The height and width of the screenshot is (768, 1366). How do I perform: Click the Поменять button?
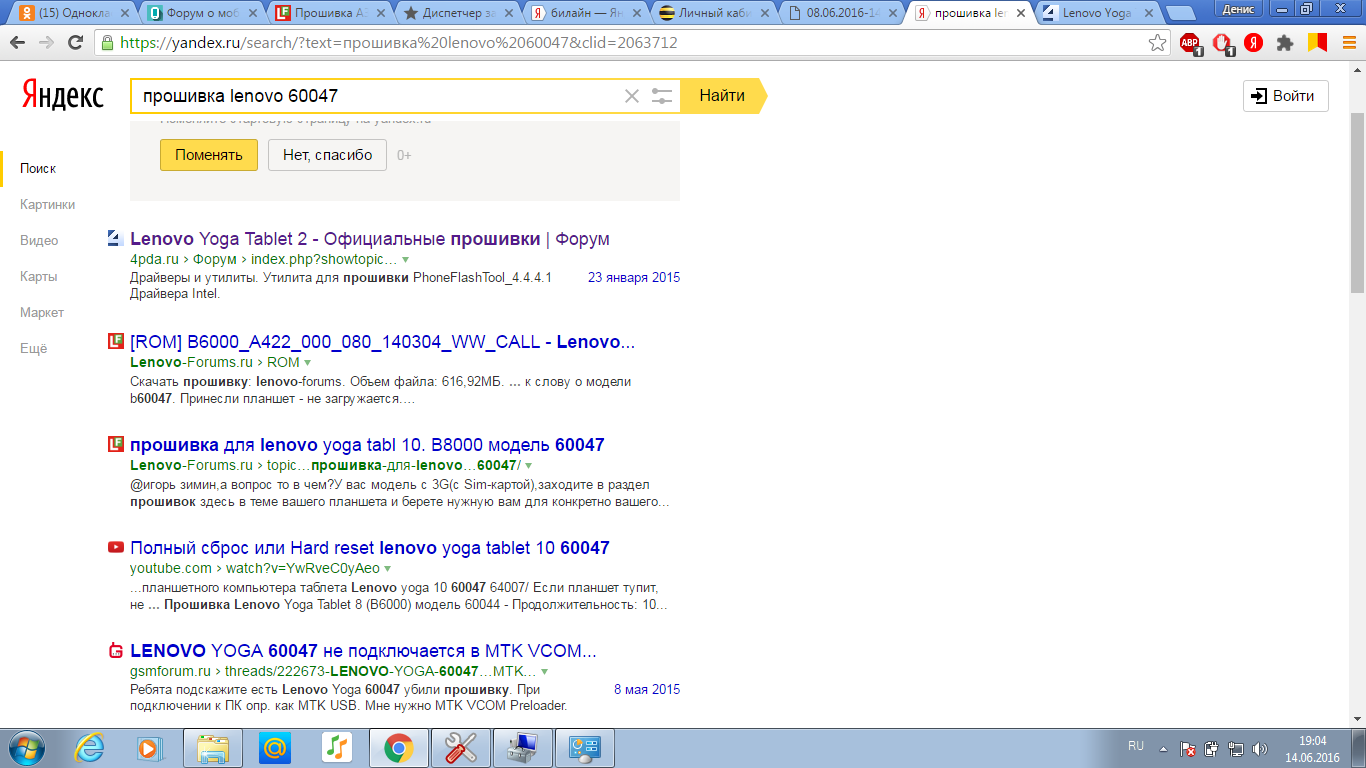(x=208, y=155)
